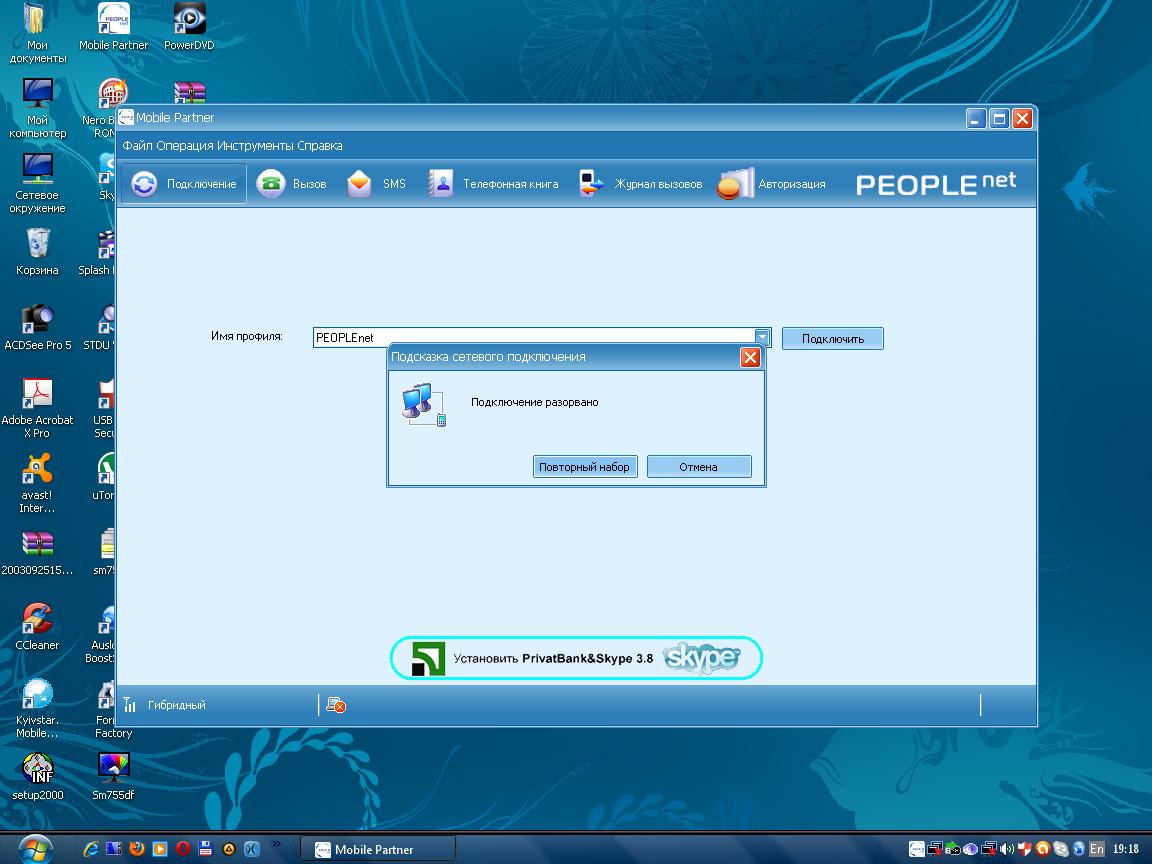Launch Opera from quick launch
1152x864 pixels.
tap(183, 849)
